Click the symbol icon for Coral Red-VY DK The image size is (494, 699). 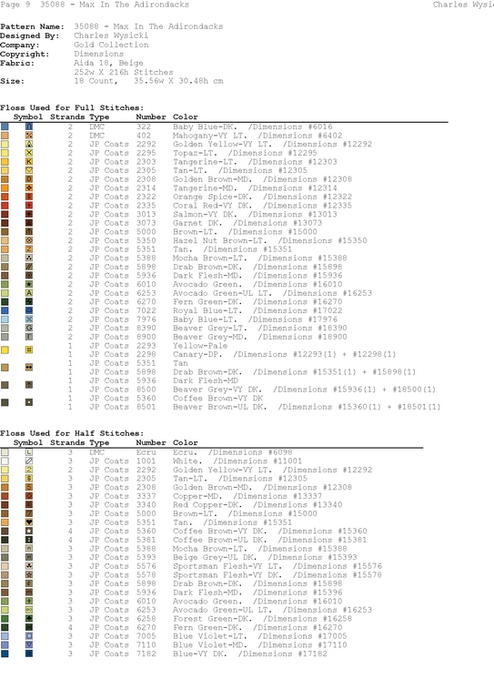pos(29,206)
